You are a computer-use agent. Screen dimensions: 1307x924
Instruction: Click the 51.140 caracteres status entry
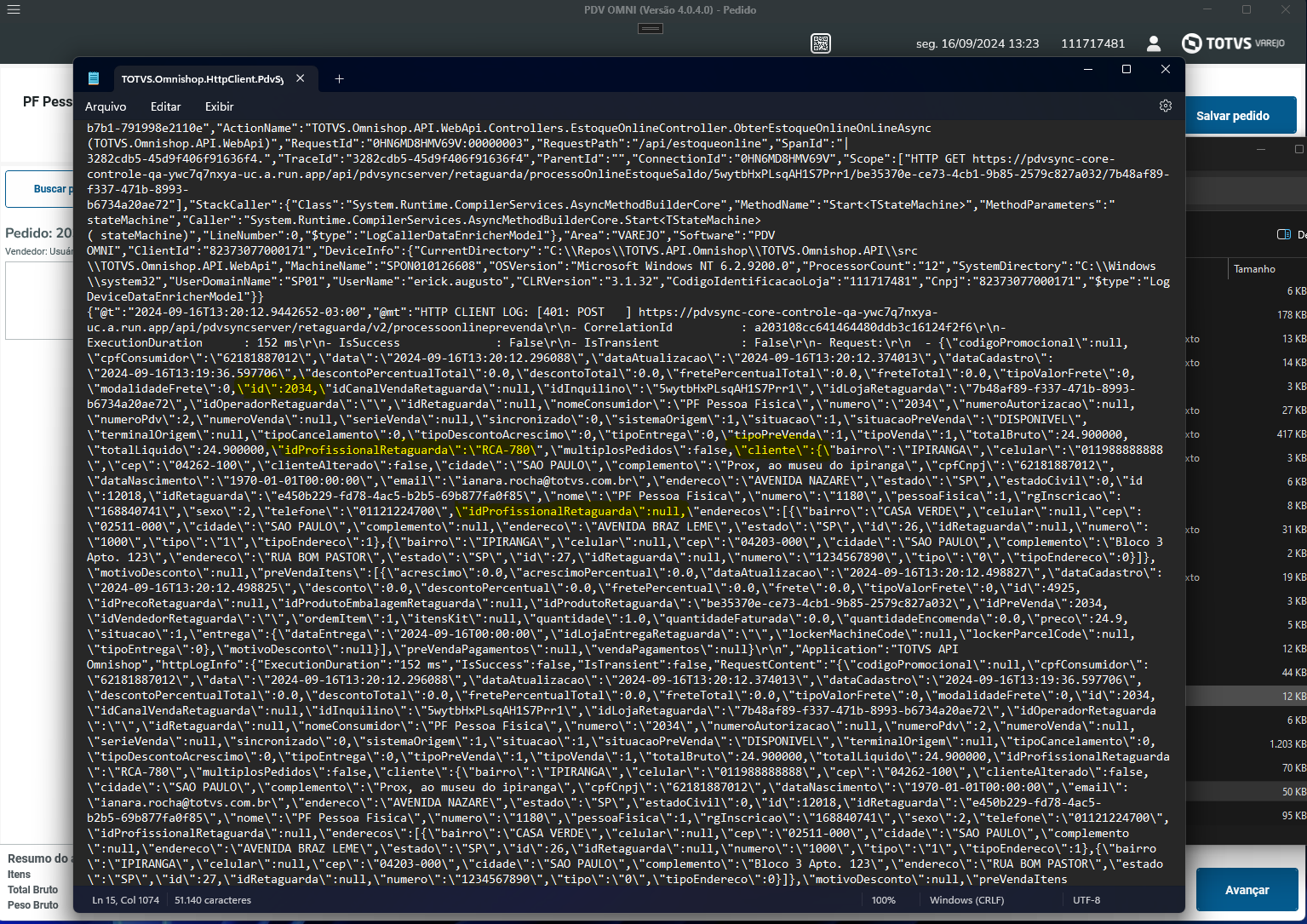click(x=213, y=900)
